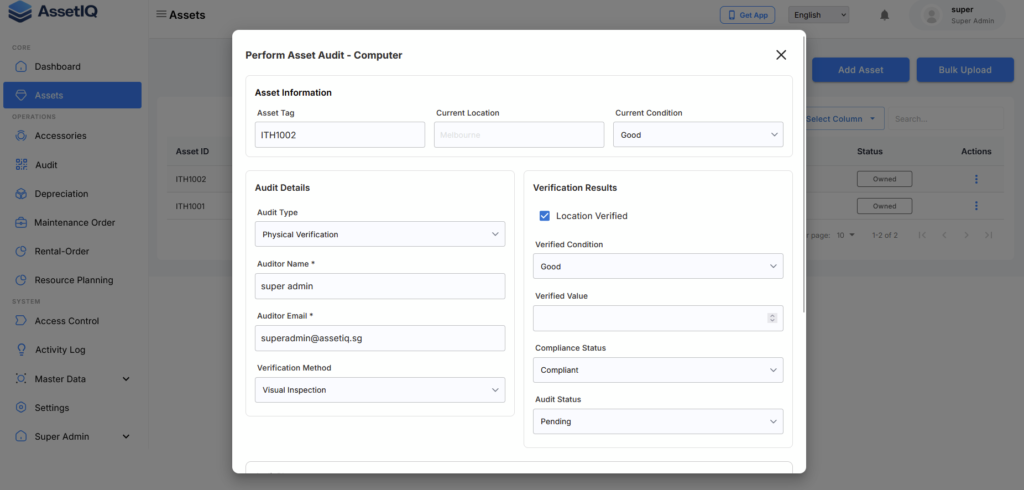Open the Verification Method dropdown
This screenshot has height=490, width=1024.
click(x=380, y=390)
